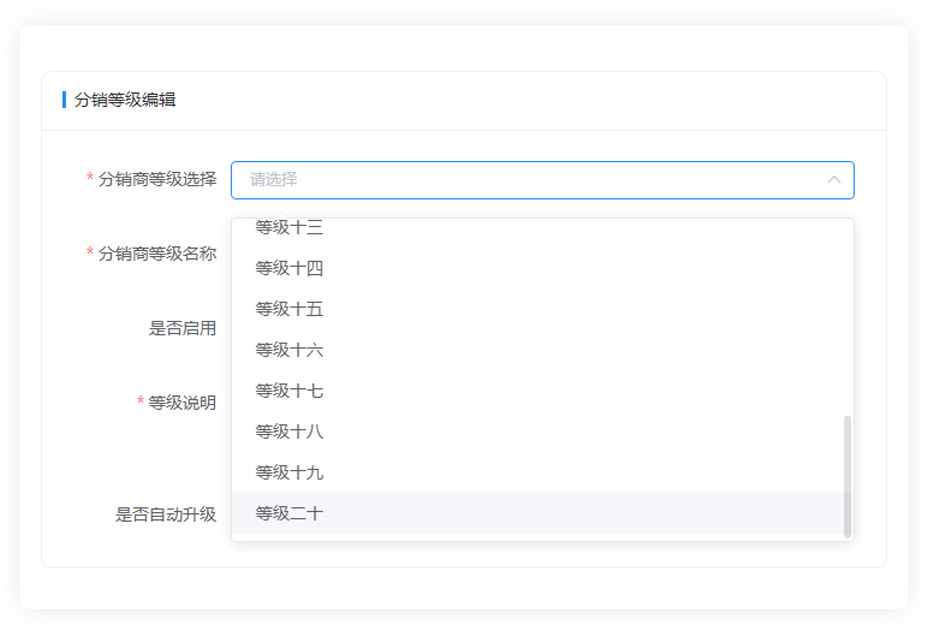
Task: Click the 分销商等级选择 field label
Action: pyautogui.click(x=157, y=179)
